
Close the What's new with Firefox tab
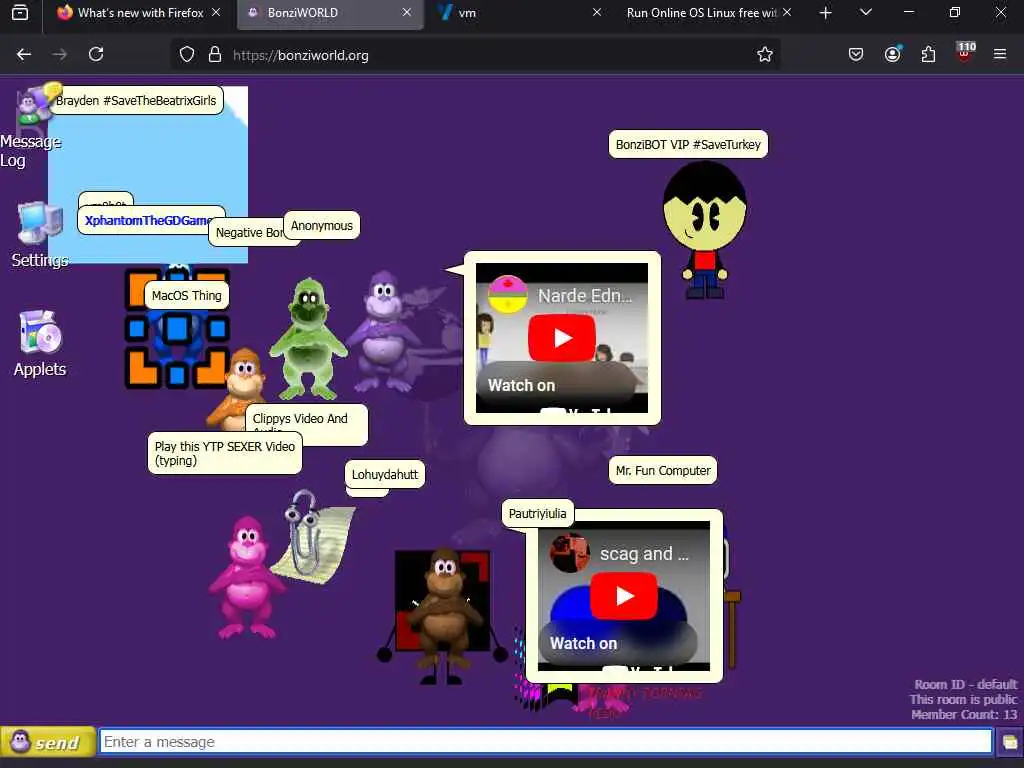coord(216,12)
